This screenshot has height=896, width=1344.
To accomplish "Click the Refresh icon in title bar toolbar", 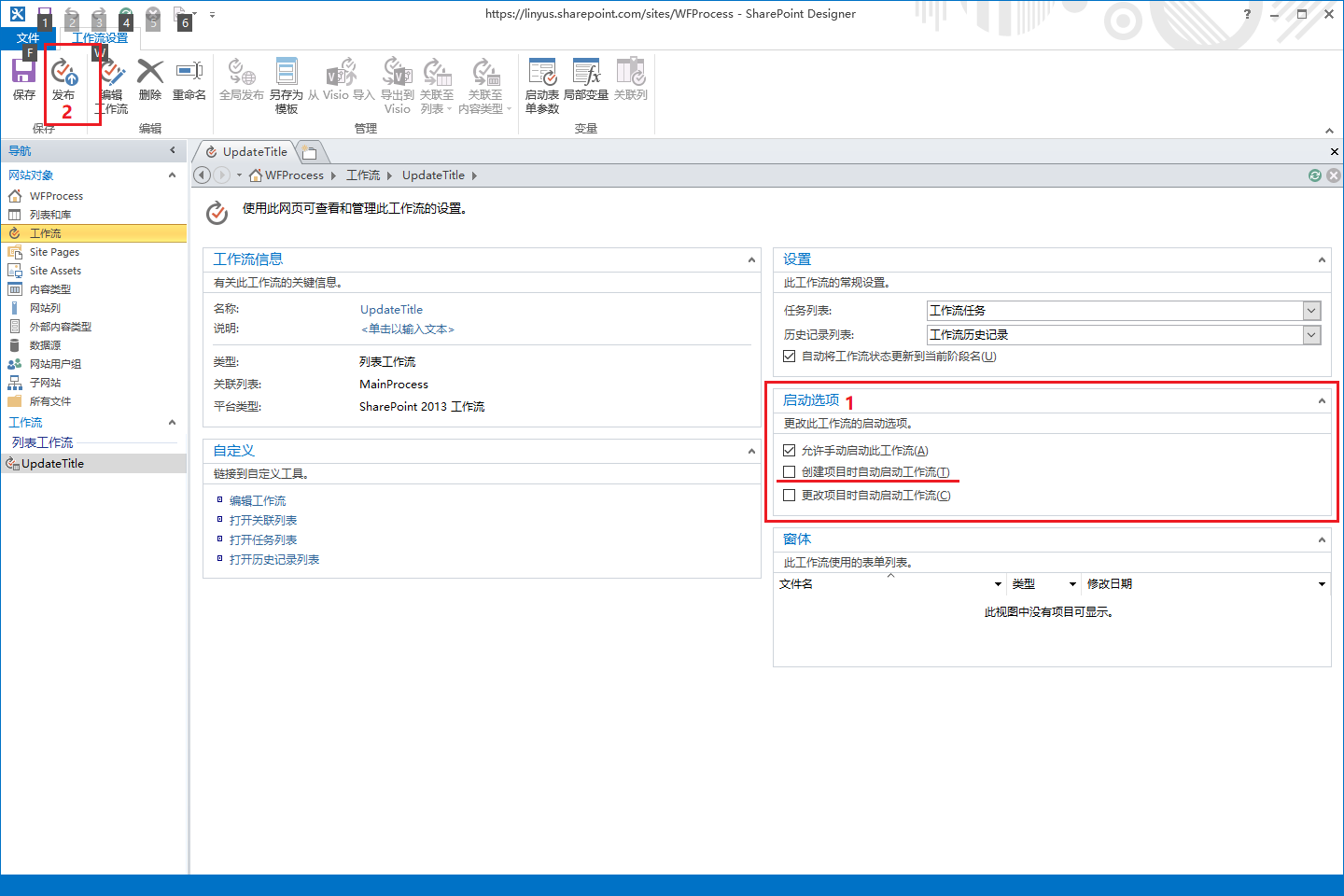I will [126, 16].
